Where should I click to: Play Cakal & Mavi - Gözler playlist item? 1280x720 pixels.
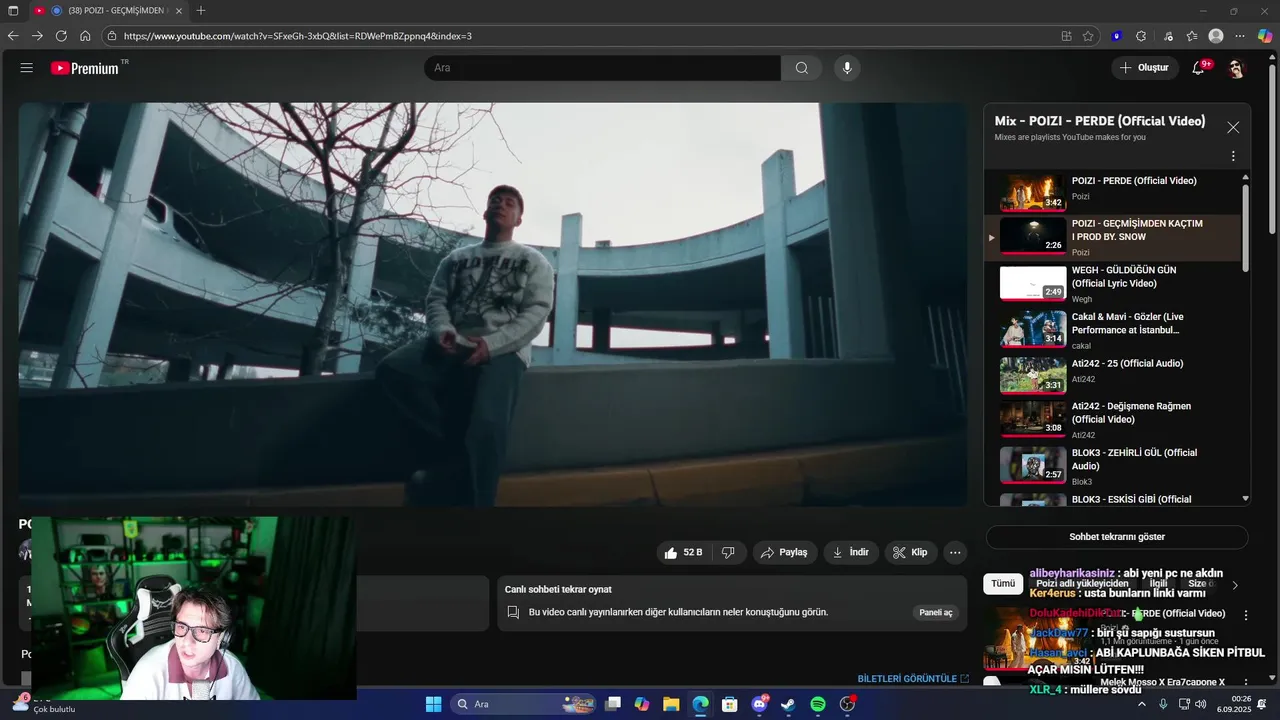1112,330
